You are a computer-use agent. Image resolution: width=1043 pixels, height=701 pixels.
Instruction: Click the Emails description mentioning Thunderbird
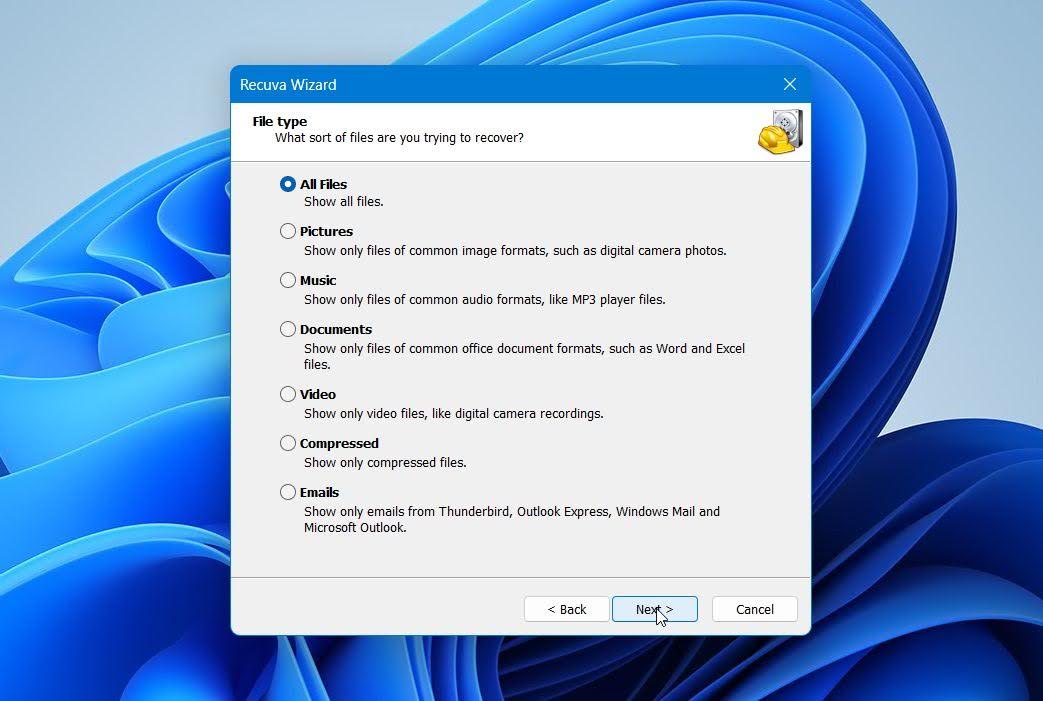coord(512,519)
